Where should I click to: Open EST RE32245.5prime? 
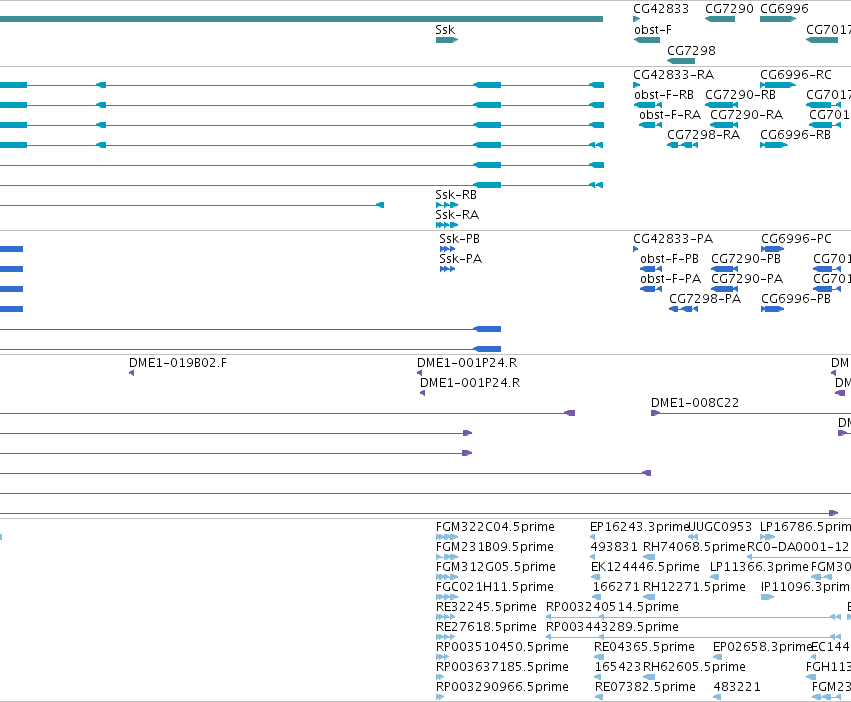486,607
